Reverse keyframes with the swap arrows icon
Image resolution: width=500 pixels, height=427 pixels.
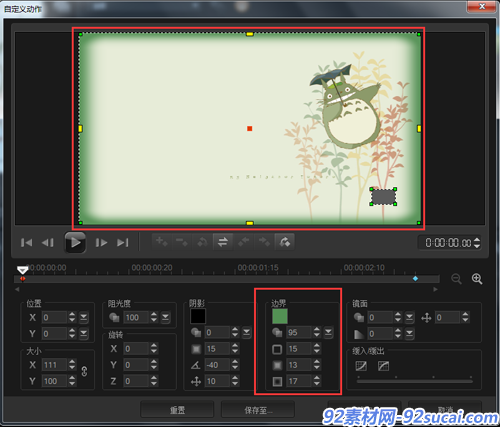pos(223,242)
